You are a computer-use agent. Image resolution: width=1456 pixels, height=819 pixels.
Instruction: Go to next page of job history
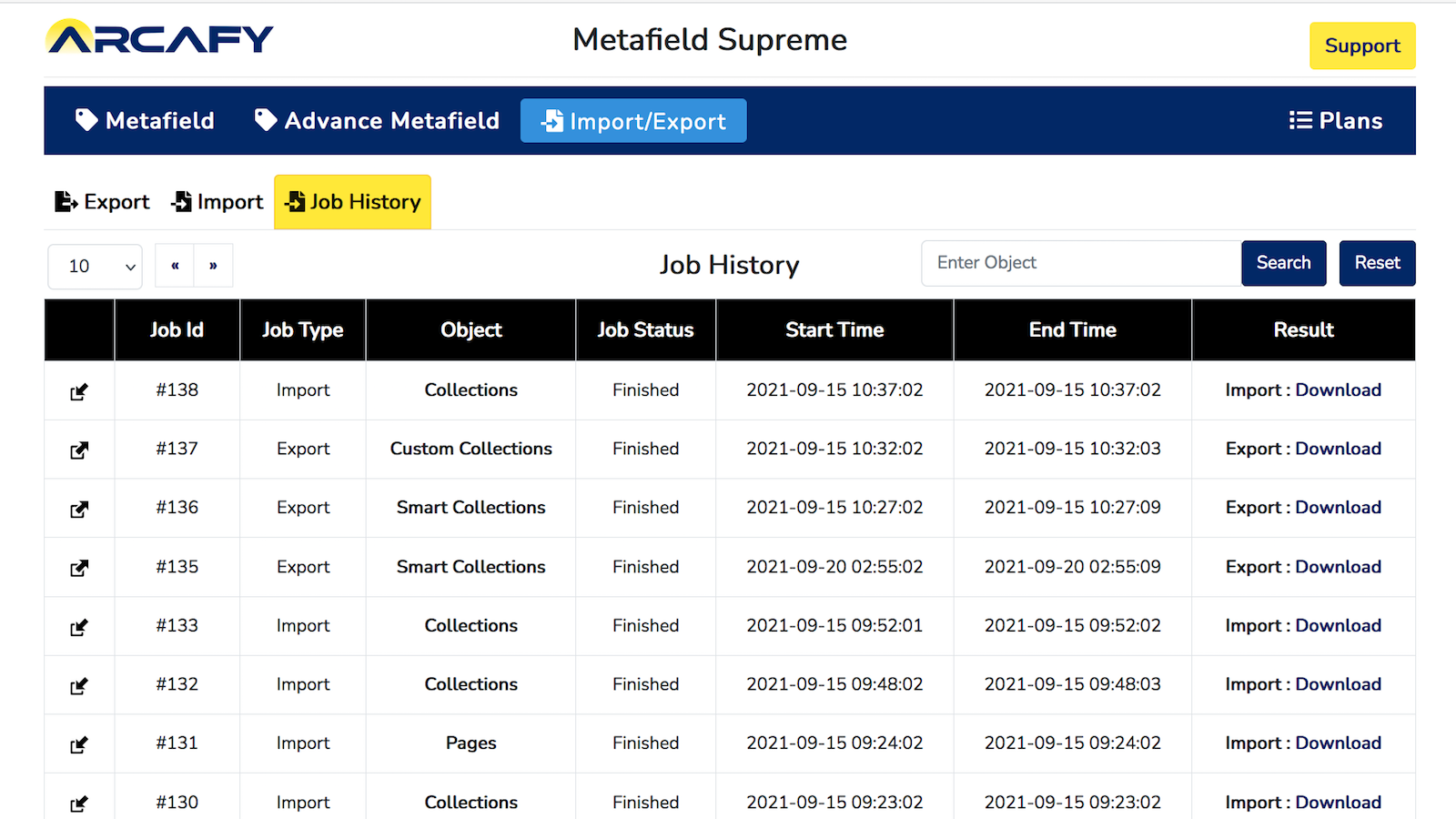[213, 266]
